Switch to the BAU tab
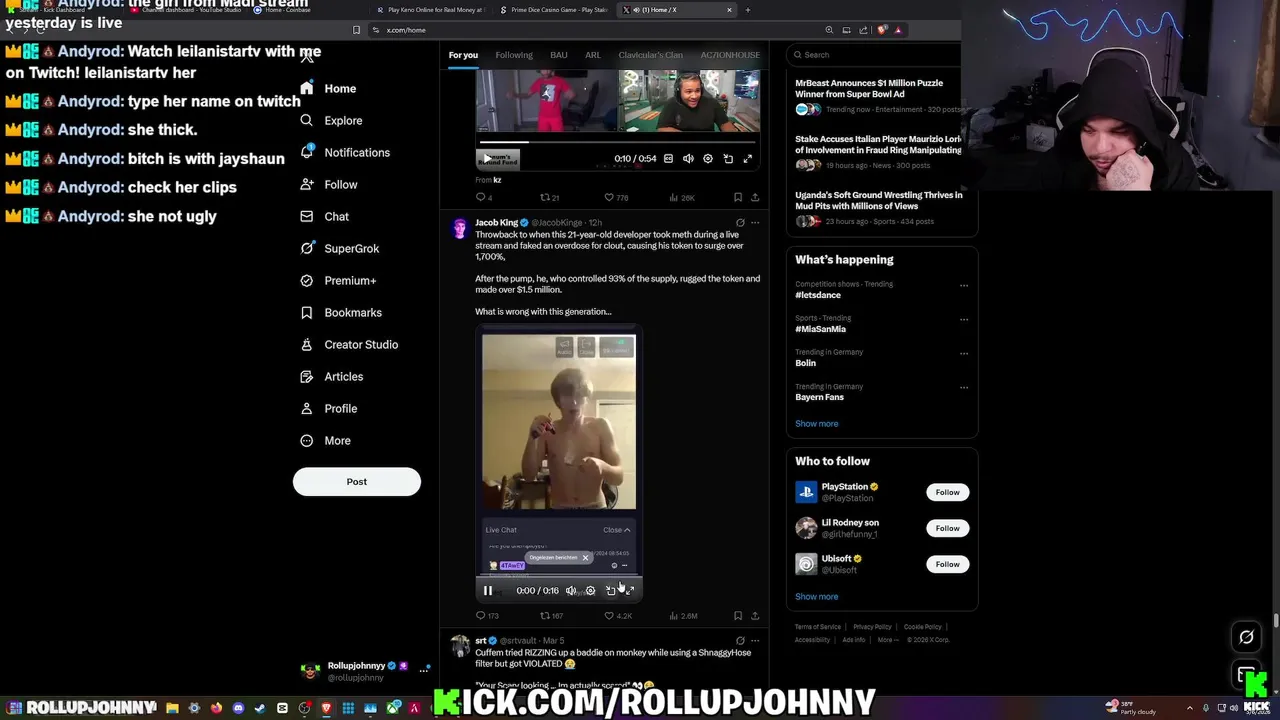Image resolution: width=1280 pixels, height=720 pixels. tap(559, 55)
